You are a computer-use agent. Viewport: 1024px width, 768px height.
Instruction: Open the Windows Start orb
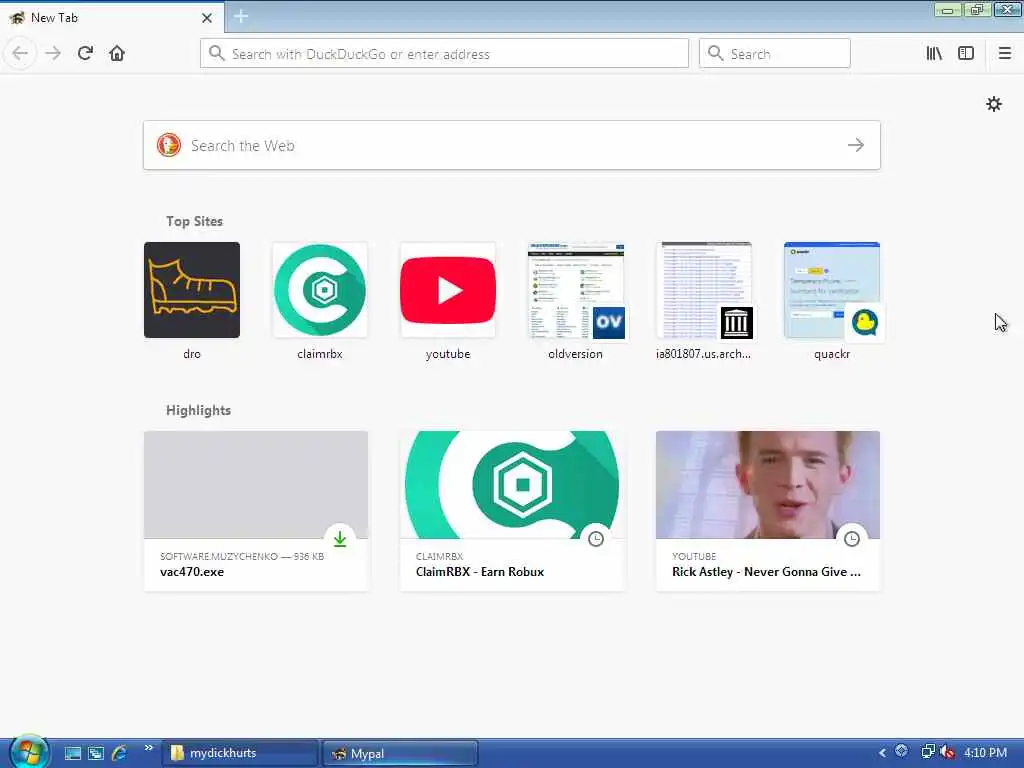coord(28,752)
